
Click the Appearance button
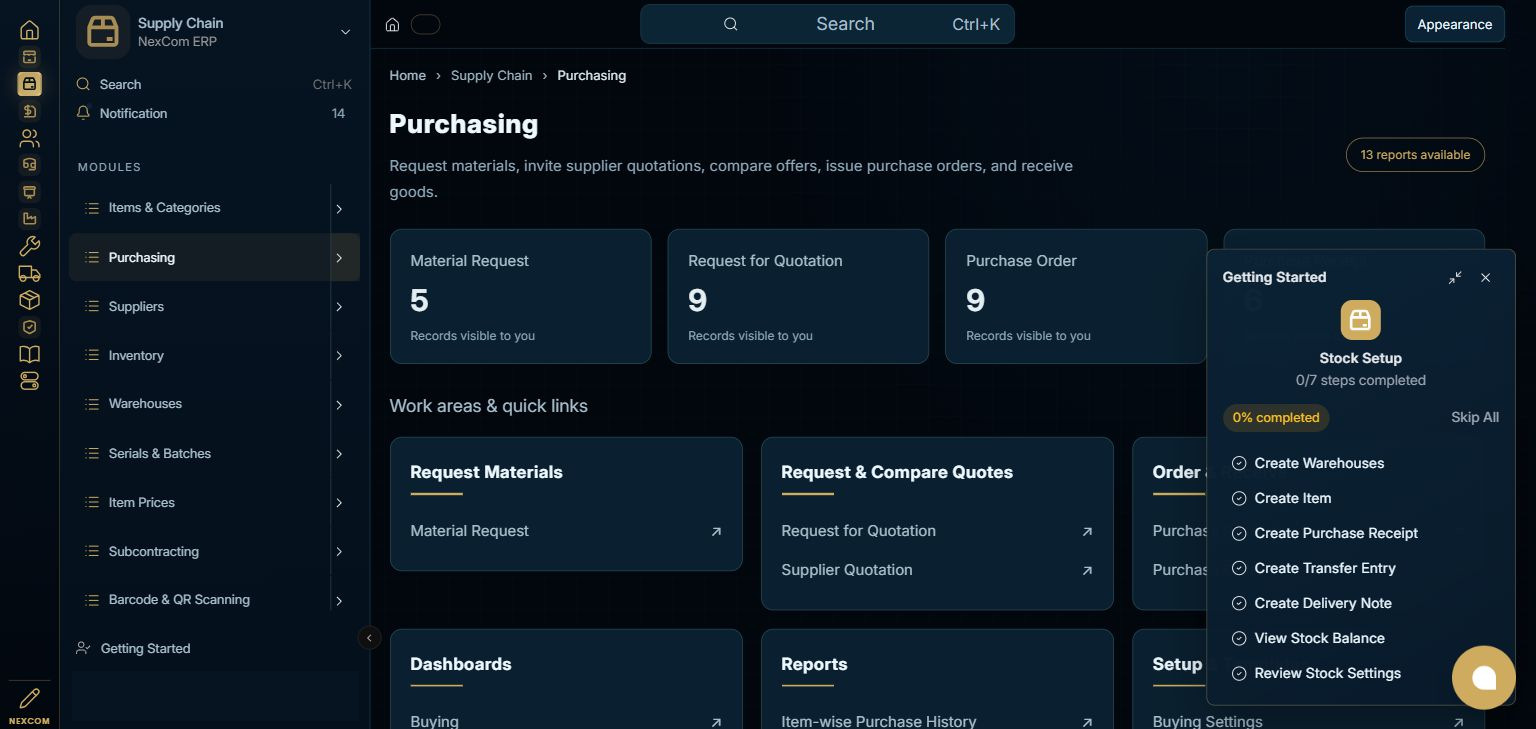tap(1454, 24)
